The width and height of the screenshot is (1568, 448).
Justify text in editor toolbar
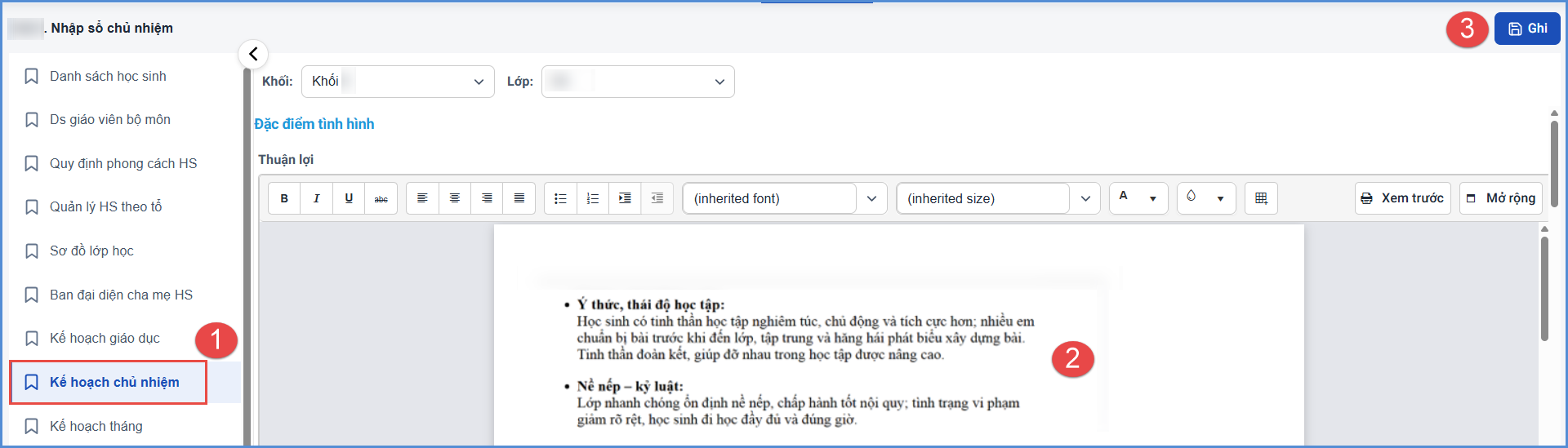pyautogui.click(x=519, y=198)
